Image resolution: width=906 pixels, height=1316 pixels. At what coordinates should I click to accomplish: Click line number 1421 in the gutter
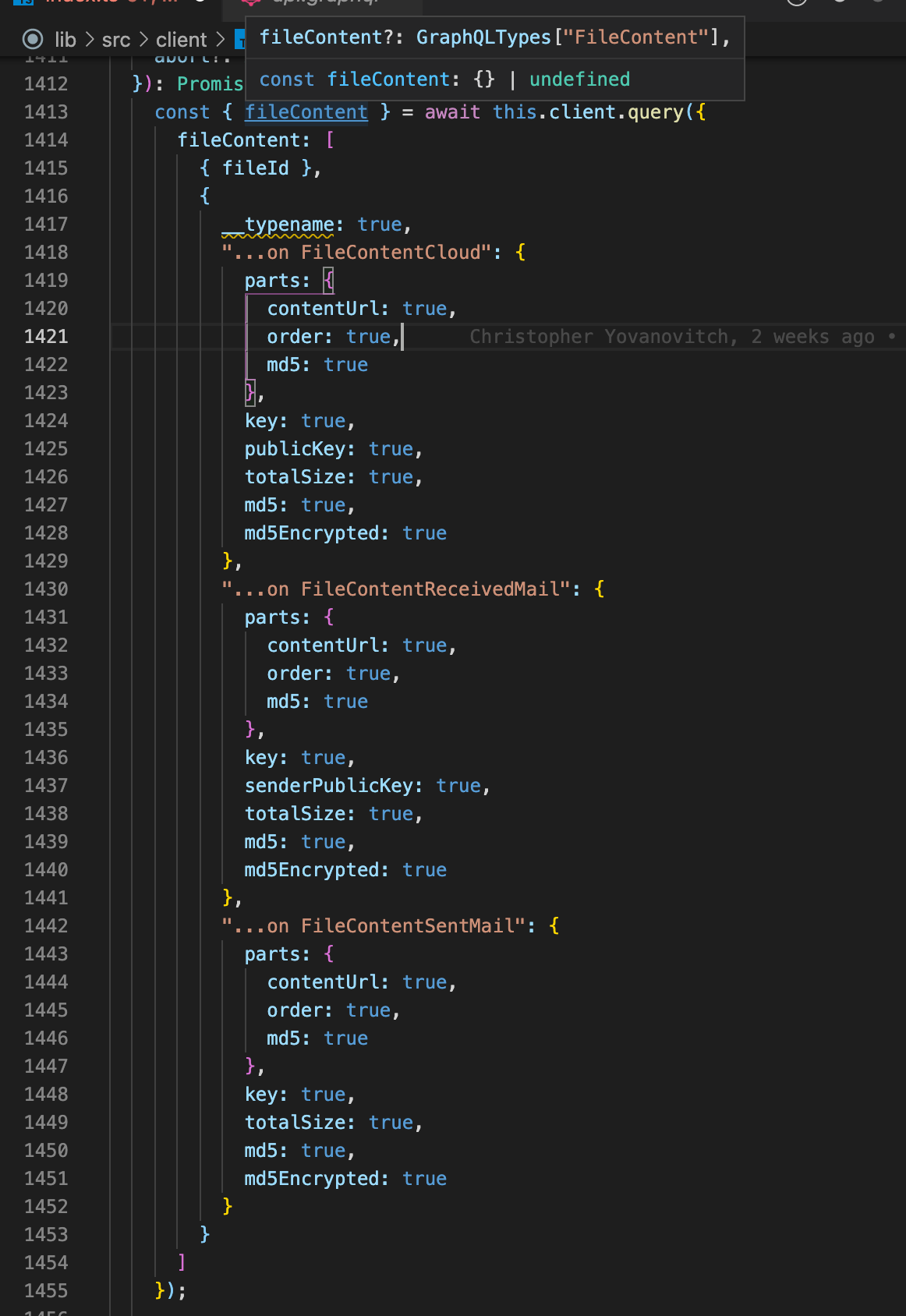[46, 337]
